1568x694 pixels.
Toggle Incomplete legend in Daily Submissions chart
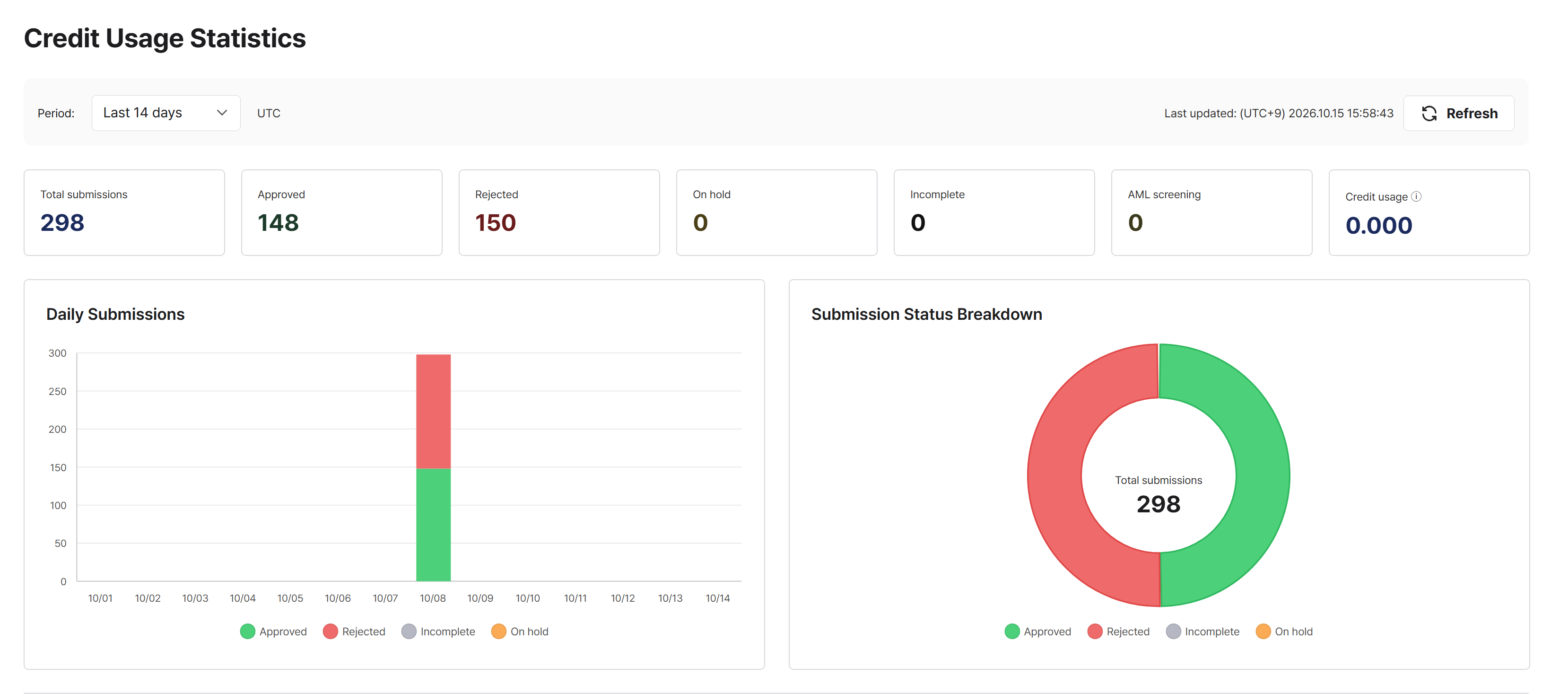[438, 631]
